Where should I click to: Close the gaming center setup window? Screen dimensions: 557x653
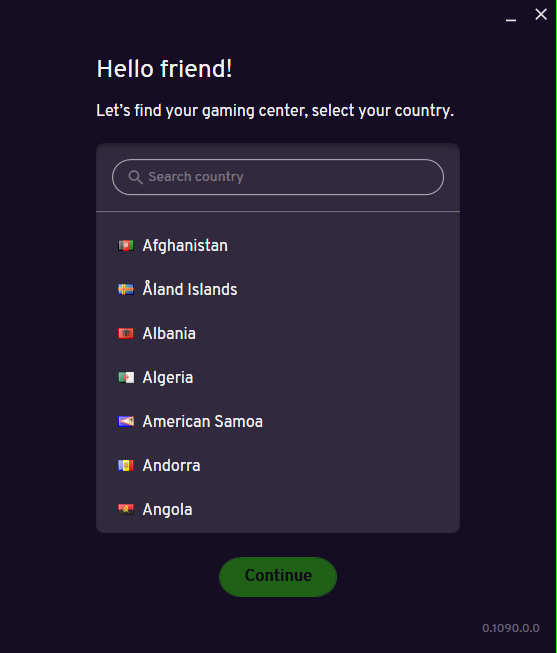tap(541, 15)
